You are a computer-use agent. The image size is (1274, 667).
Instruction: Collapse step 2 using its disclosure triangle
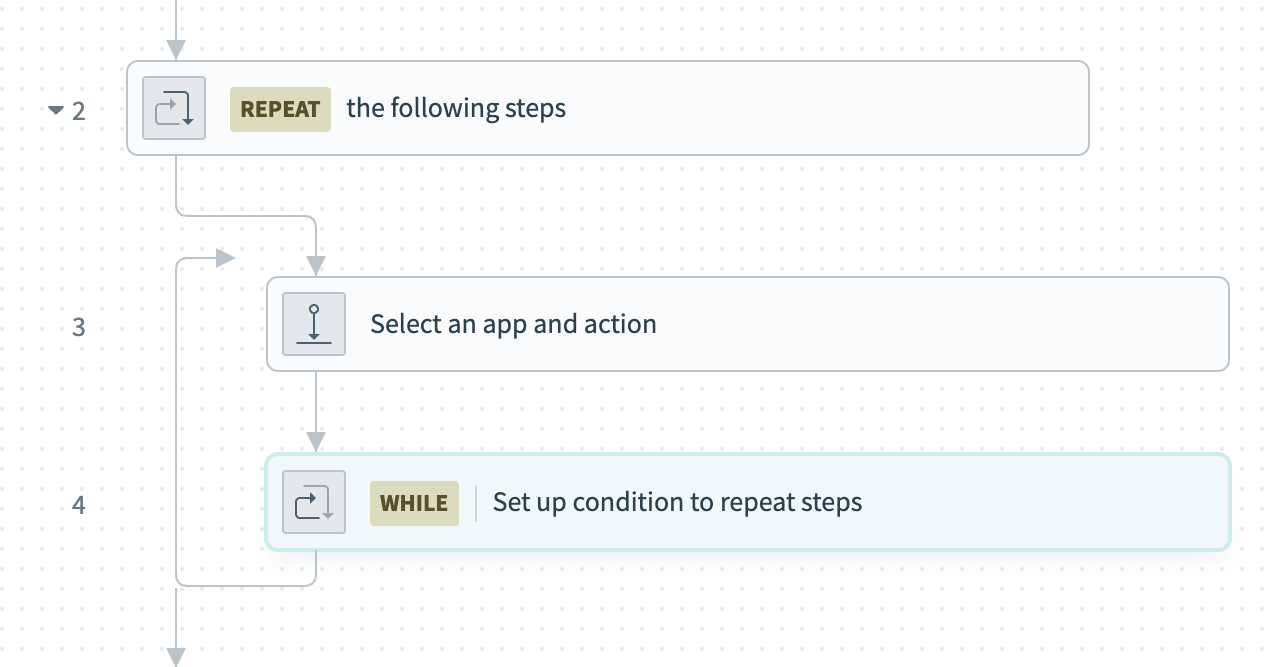point(57,110)
